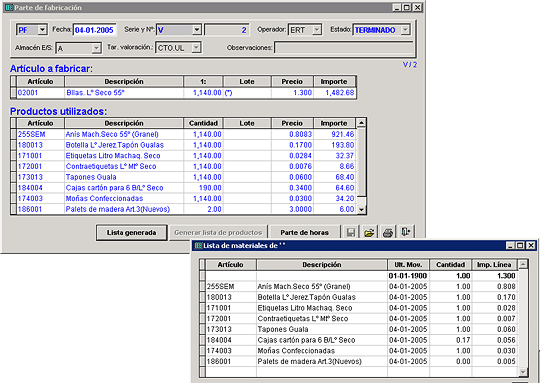Click the Lista generada button

[132, 232]
